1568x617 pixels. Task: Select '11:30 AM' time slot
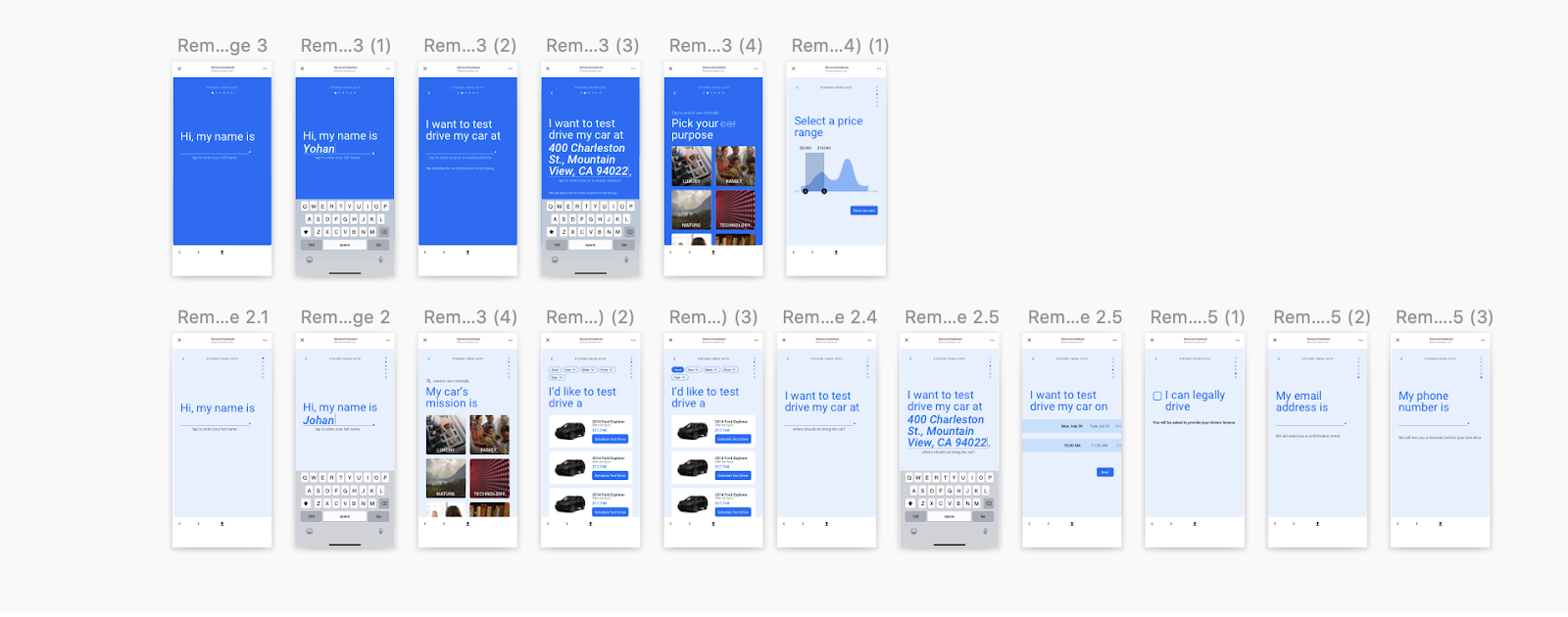pos(1100,446)
